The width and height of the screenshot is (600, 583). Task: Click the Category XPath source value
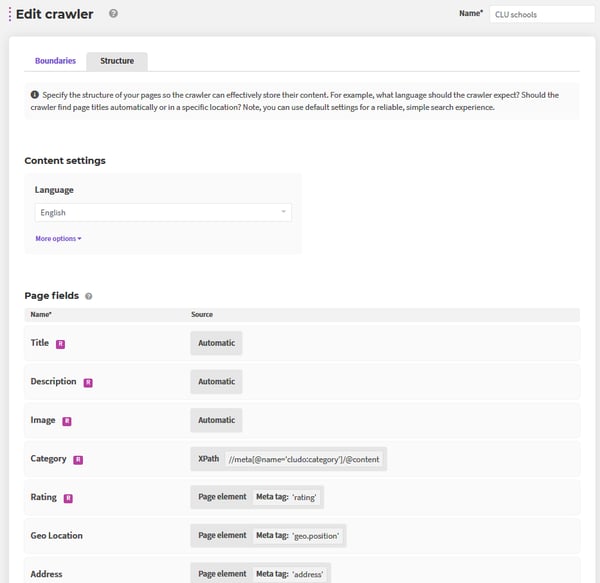pyautogui.click(x=304, y=459)
